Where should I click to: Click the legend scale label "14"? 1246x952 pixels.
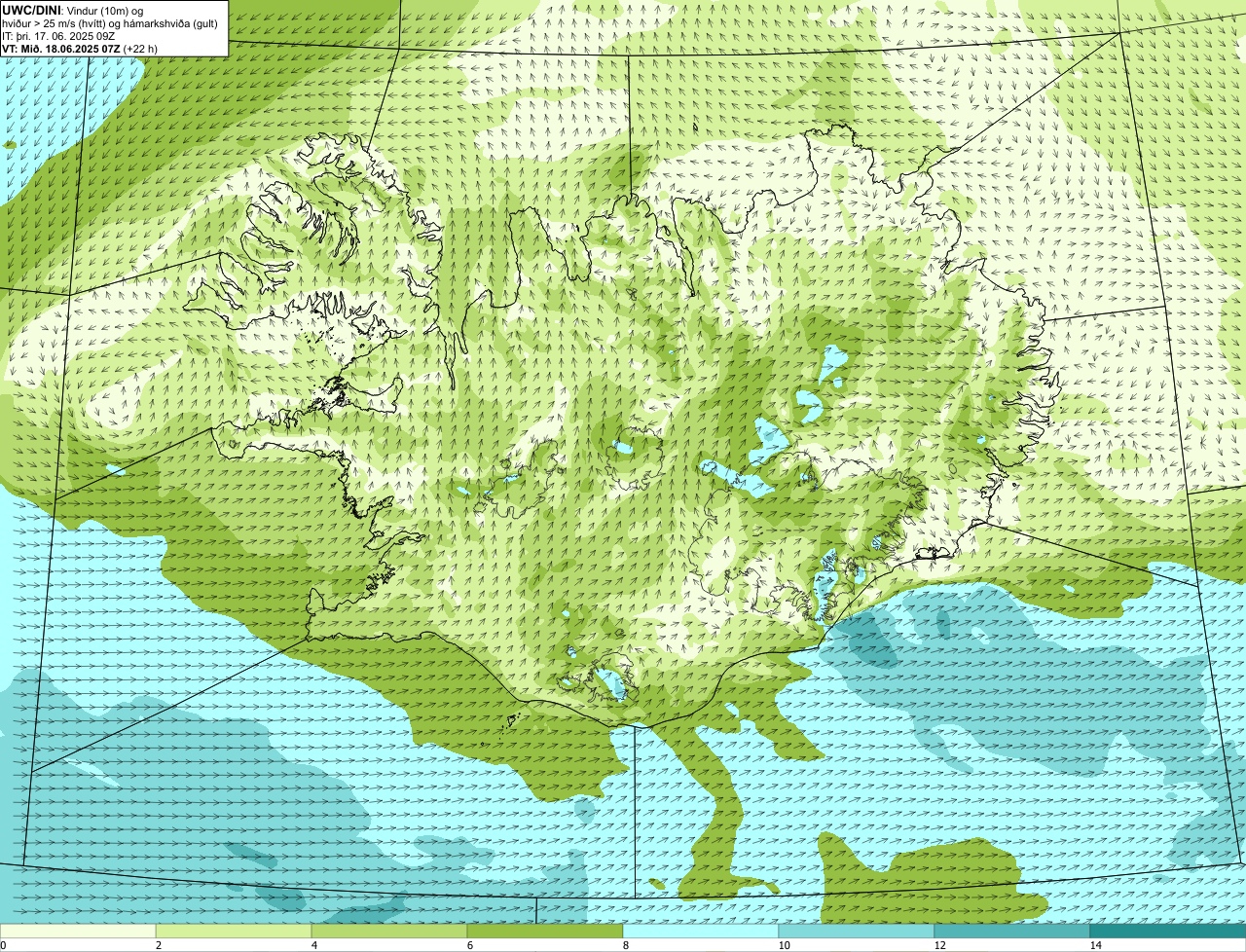click(1095, 945)
